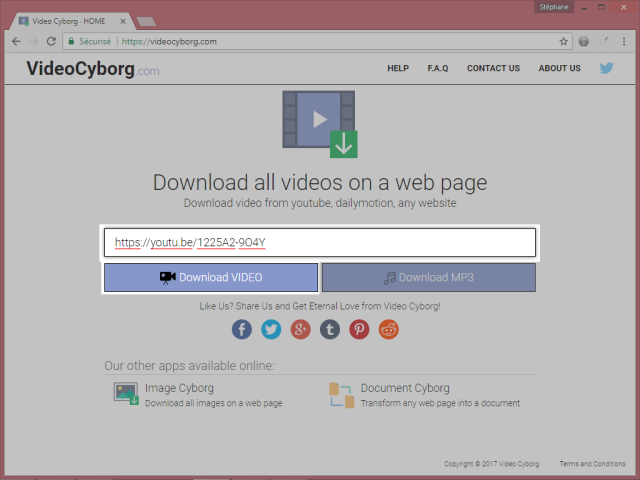Click the globe extension icon in toolbar
Image resolution: width=640 pixels, height=480 pixels.
pyautogui.click(x=584, y=41)
